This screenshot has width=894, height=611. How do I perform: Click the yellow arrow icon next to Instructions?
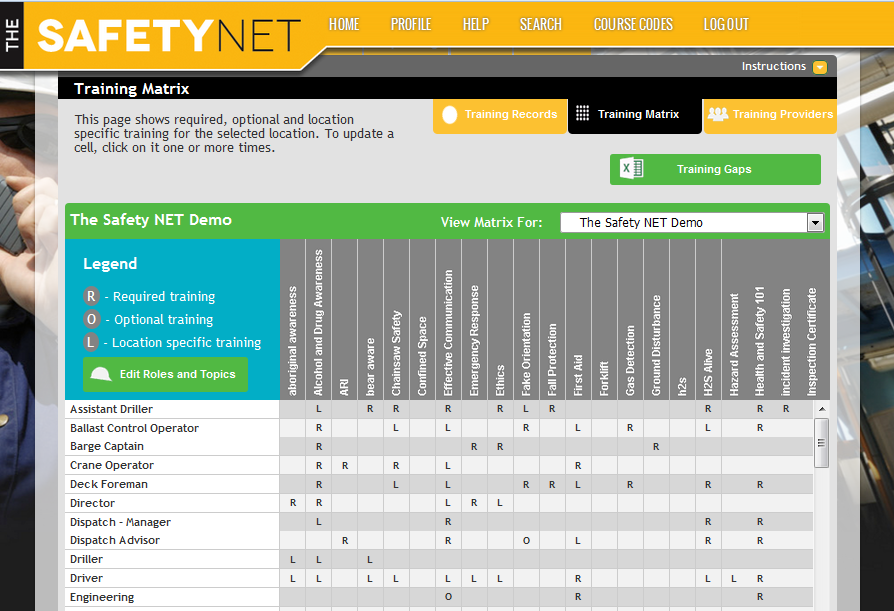click(x=820, y=66)
